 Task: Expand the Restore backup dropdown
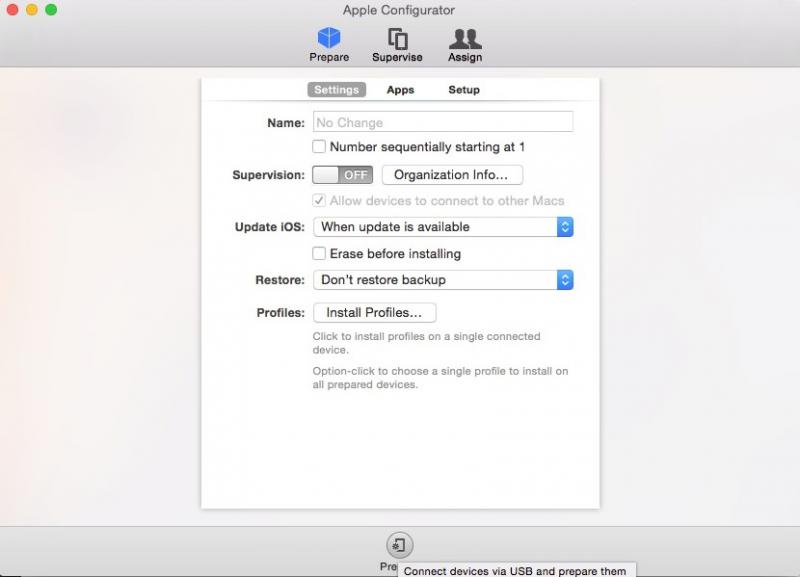tap(443, 280)
